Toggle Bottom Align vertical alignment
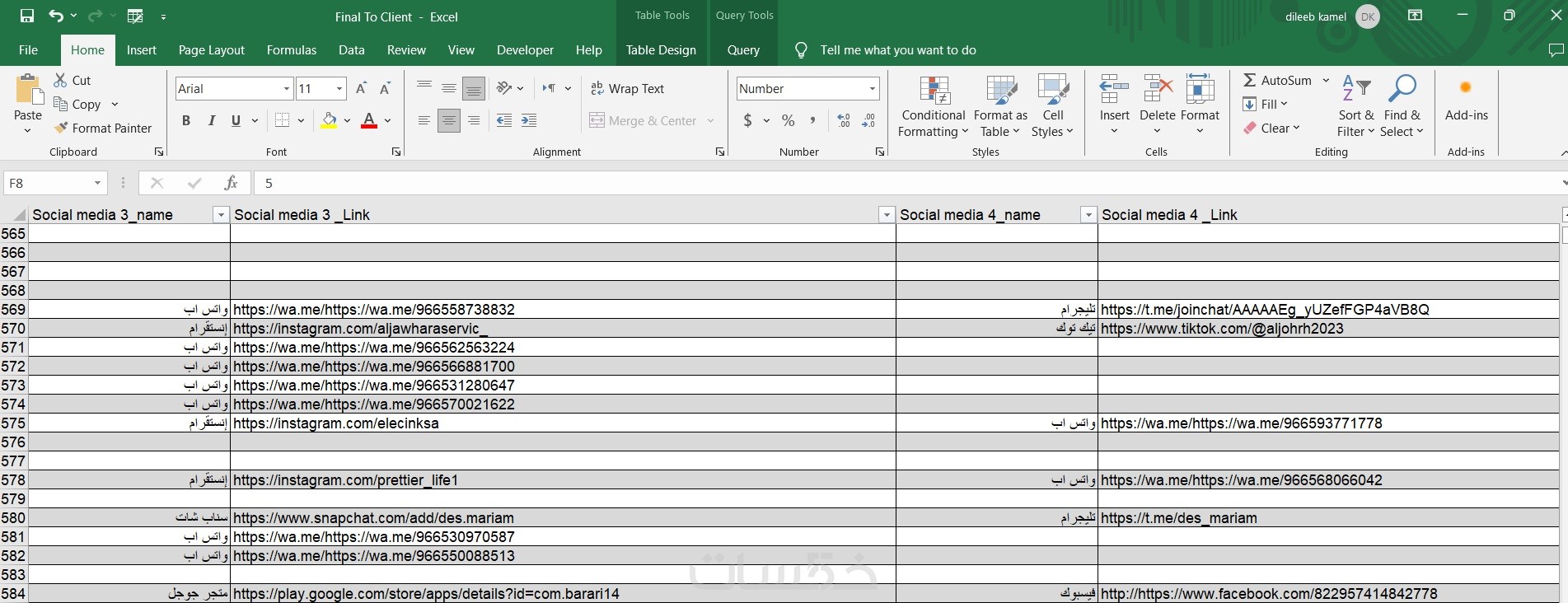The height and width of the screenshot is (603, 1568). (474, 88)
